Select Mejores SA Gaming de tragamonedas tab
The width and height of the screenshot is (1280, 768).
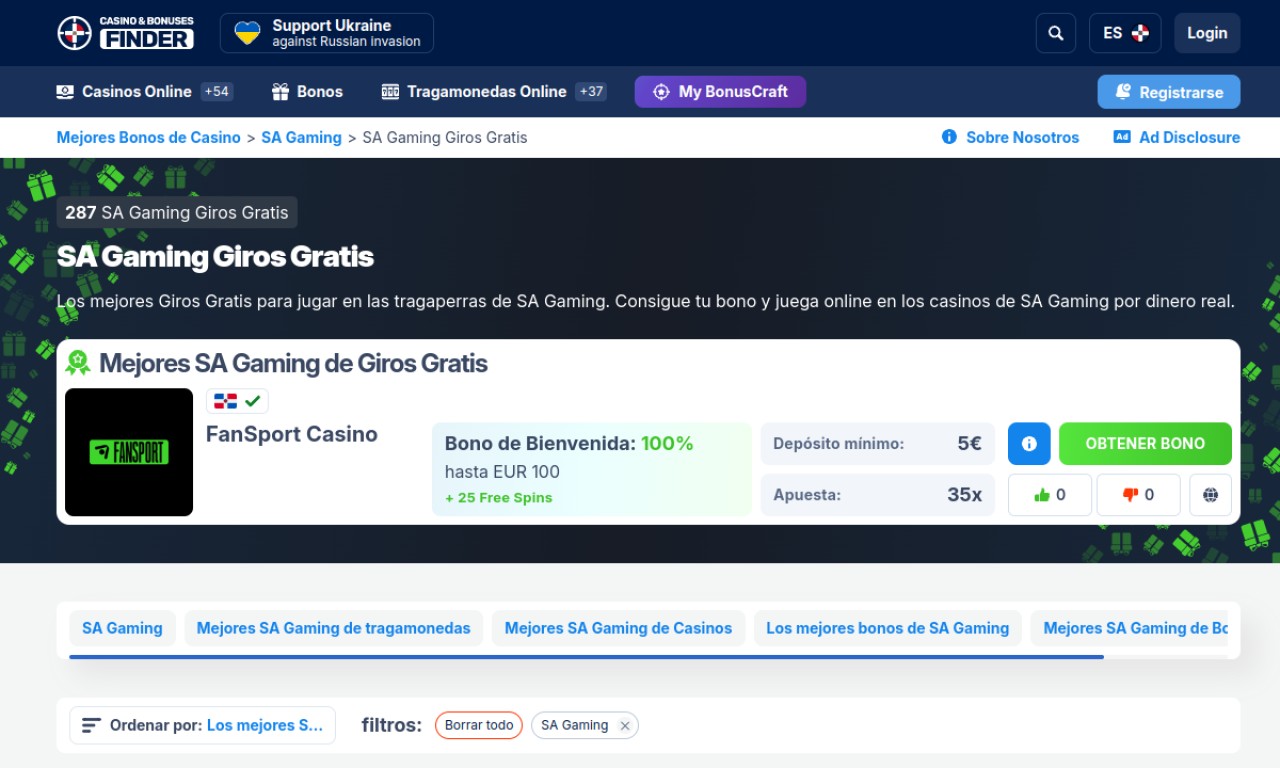pos(333,628)
